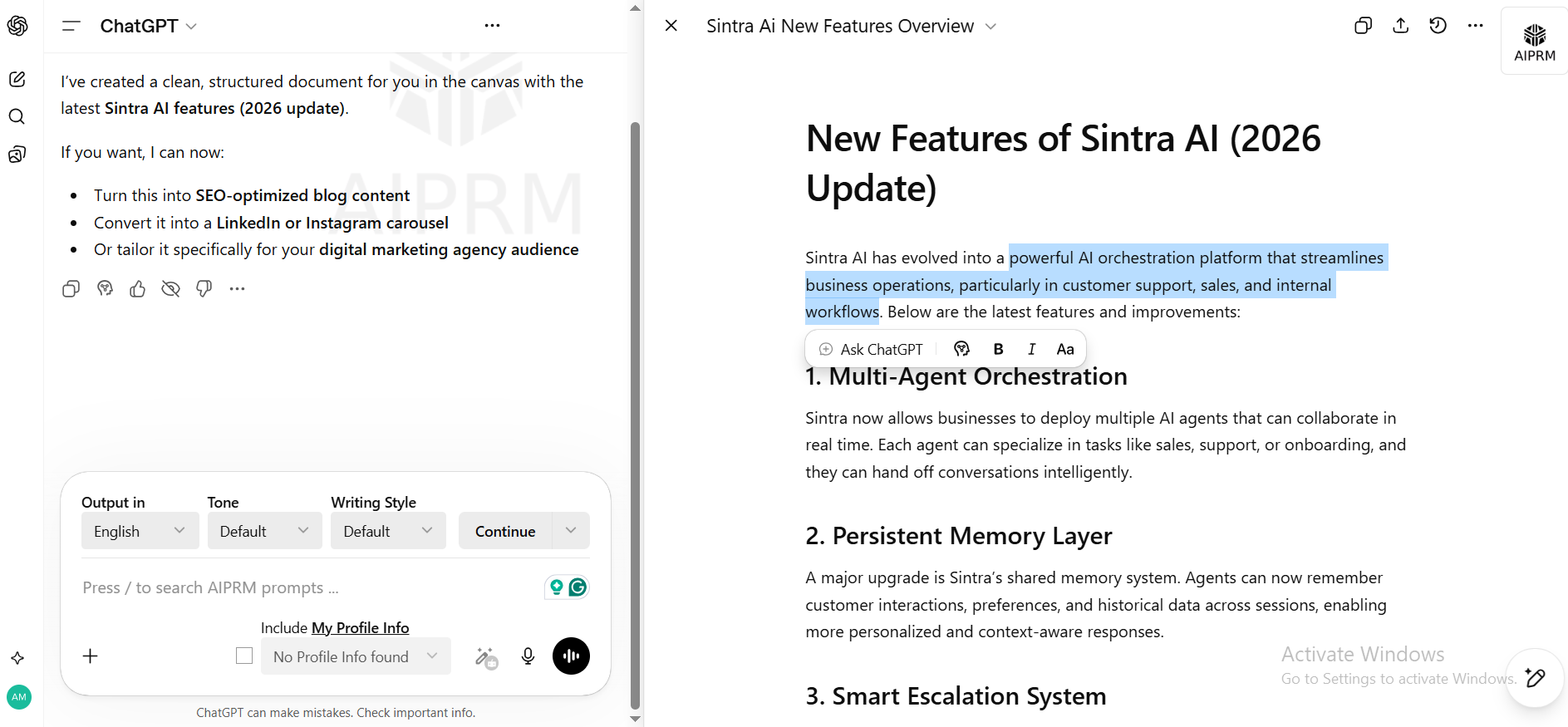
Task: Click the LinkedIn or Instagram carousel bullet
Action: pyautogui.click(x=271, y=223)
